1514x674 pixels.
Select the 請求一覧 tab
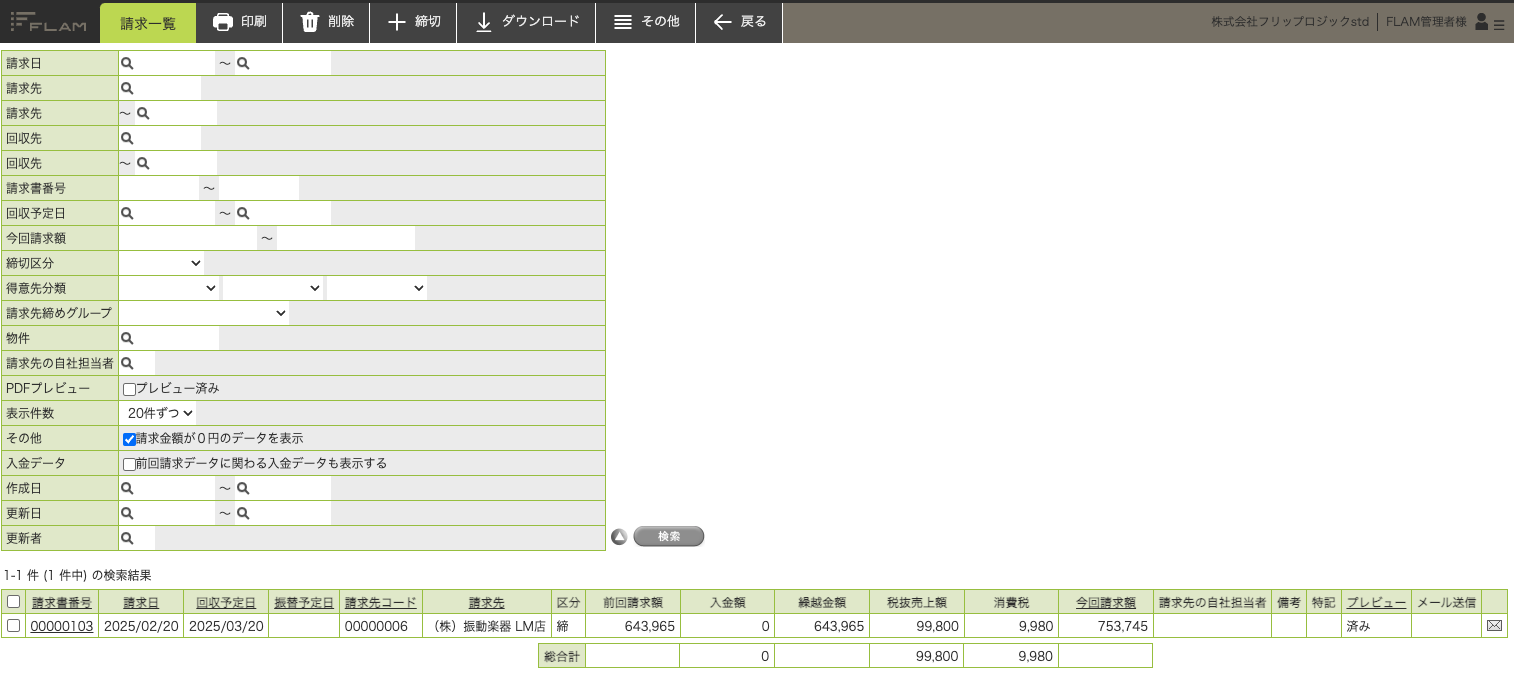(148, 22)
